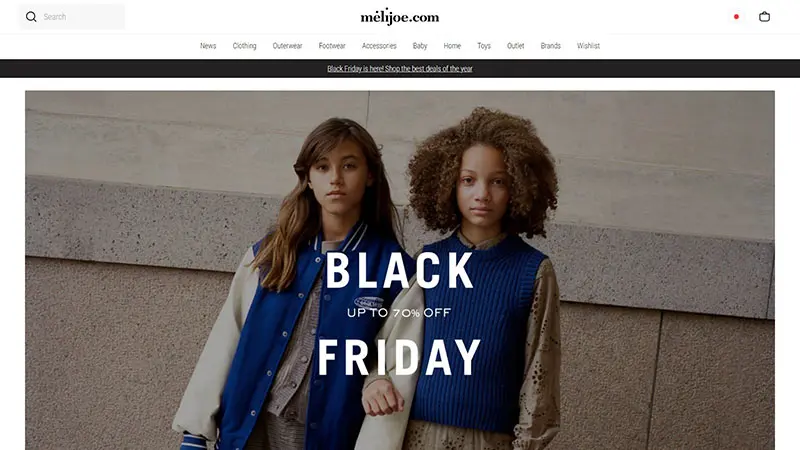The height and width of the screenshot is (450, 800).
Task: Go to the Footwear section
Action: click(332, 46)
